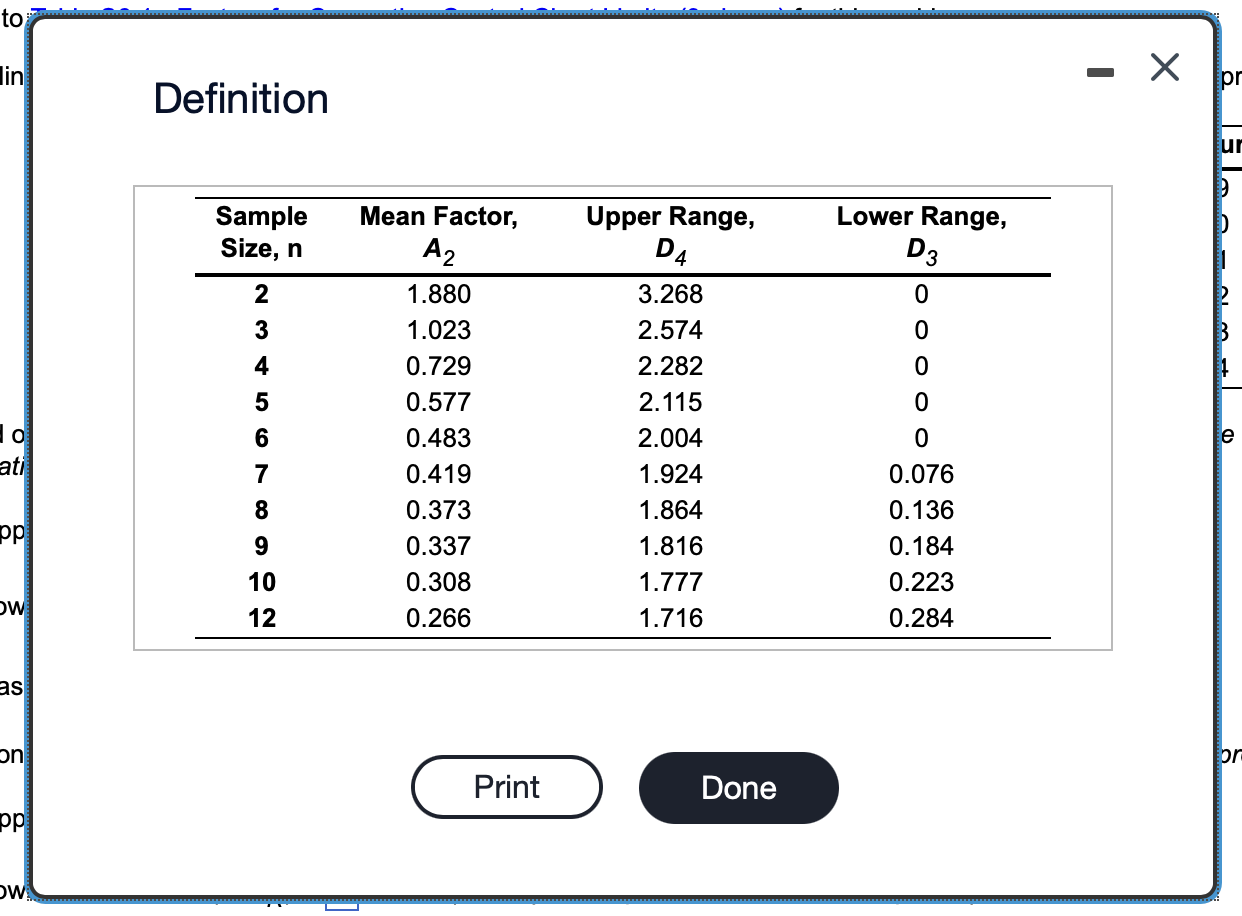Select sample size 7 in the table
The width and height of the screenshot is (1242, 916).
(261, 474)
